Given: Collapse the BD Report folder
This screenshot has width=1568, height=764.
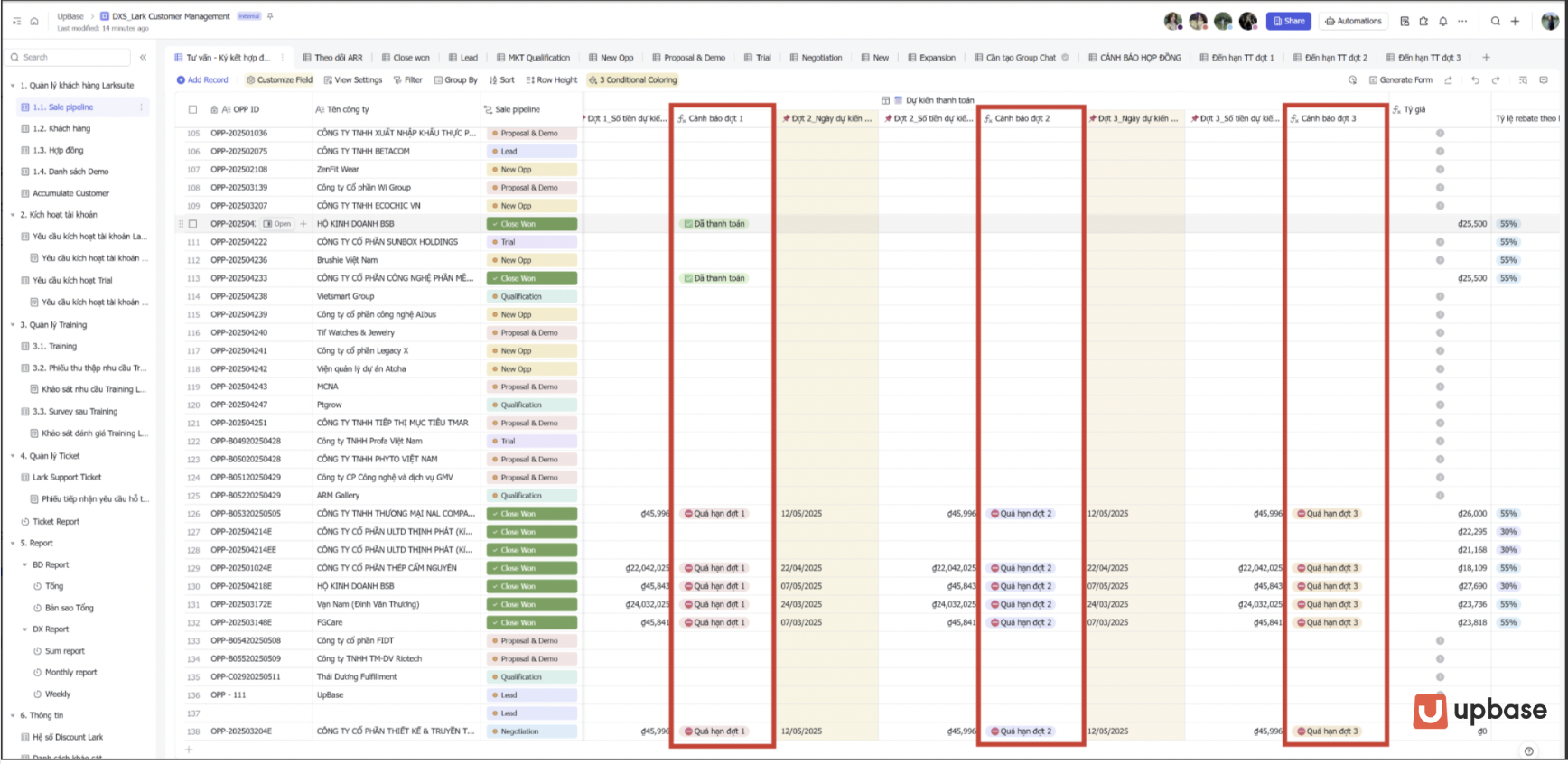Looking at the screenshot, I should tap(24, 565).
